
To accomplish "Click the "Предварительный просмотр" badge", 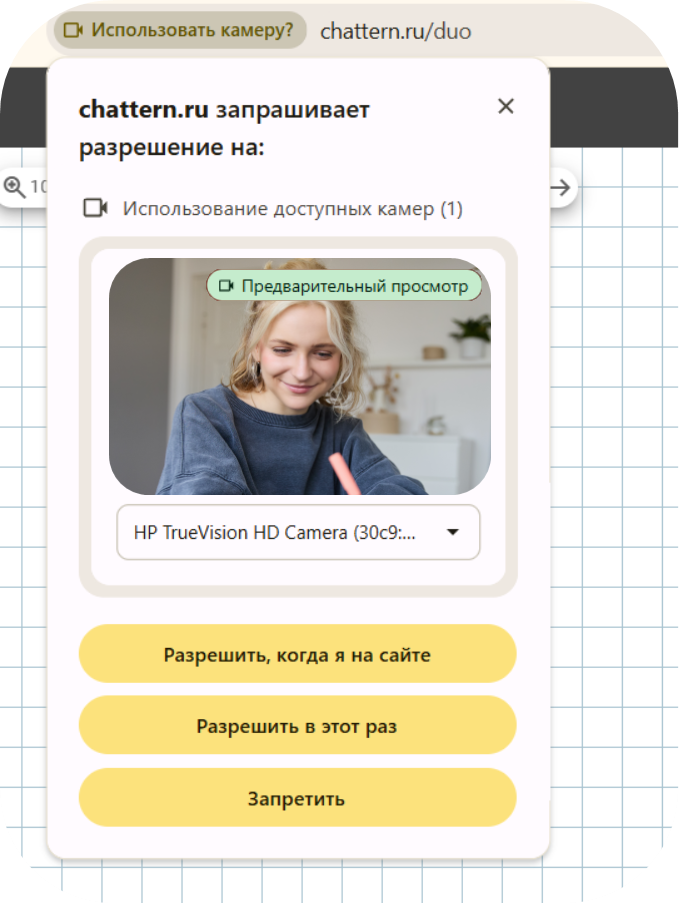I will pos(344,286).
